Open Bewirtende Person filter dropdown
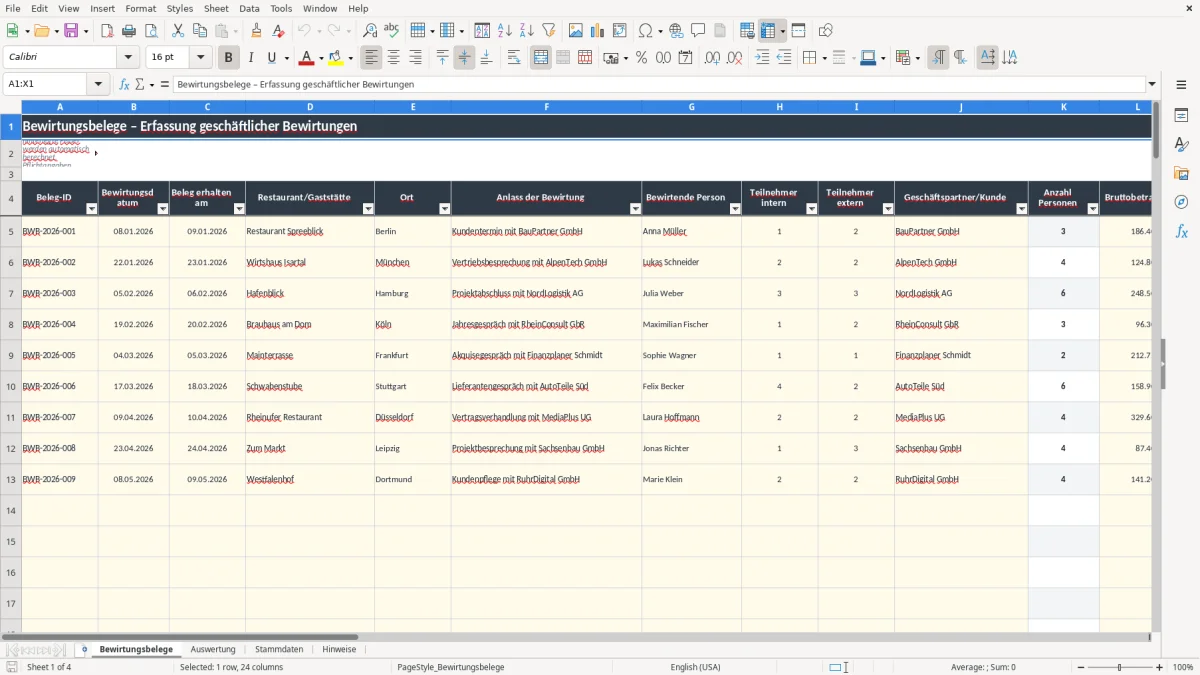Screen dimensions: 1200x675 pyautogui.click(x=735, y=209)
